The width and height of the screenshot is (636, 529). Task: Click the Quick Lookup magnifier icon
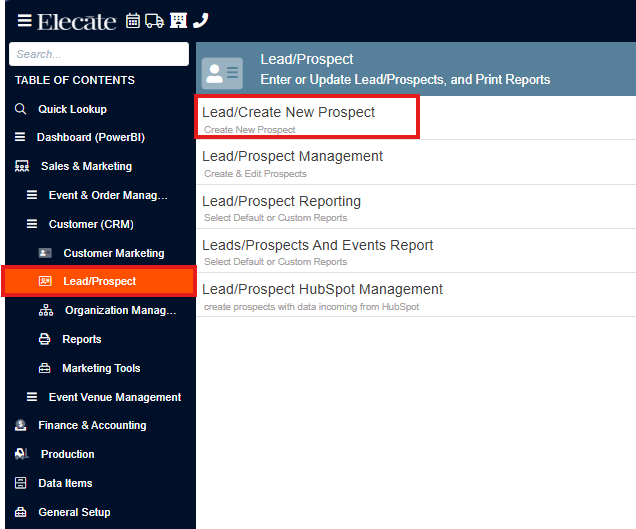click(20, 109)
